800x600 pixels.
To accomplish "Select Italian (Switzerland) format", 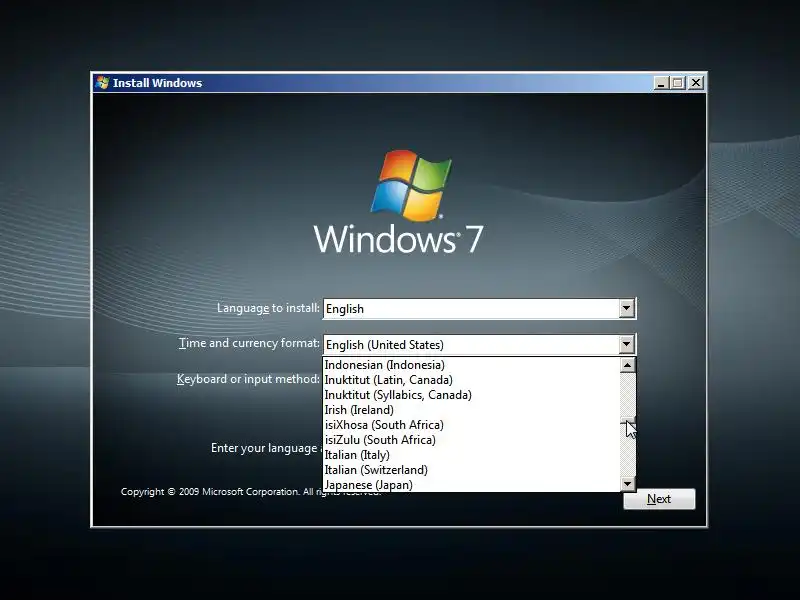I will pos(471,470).
